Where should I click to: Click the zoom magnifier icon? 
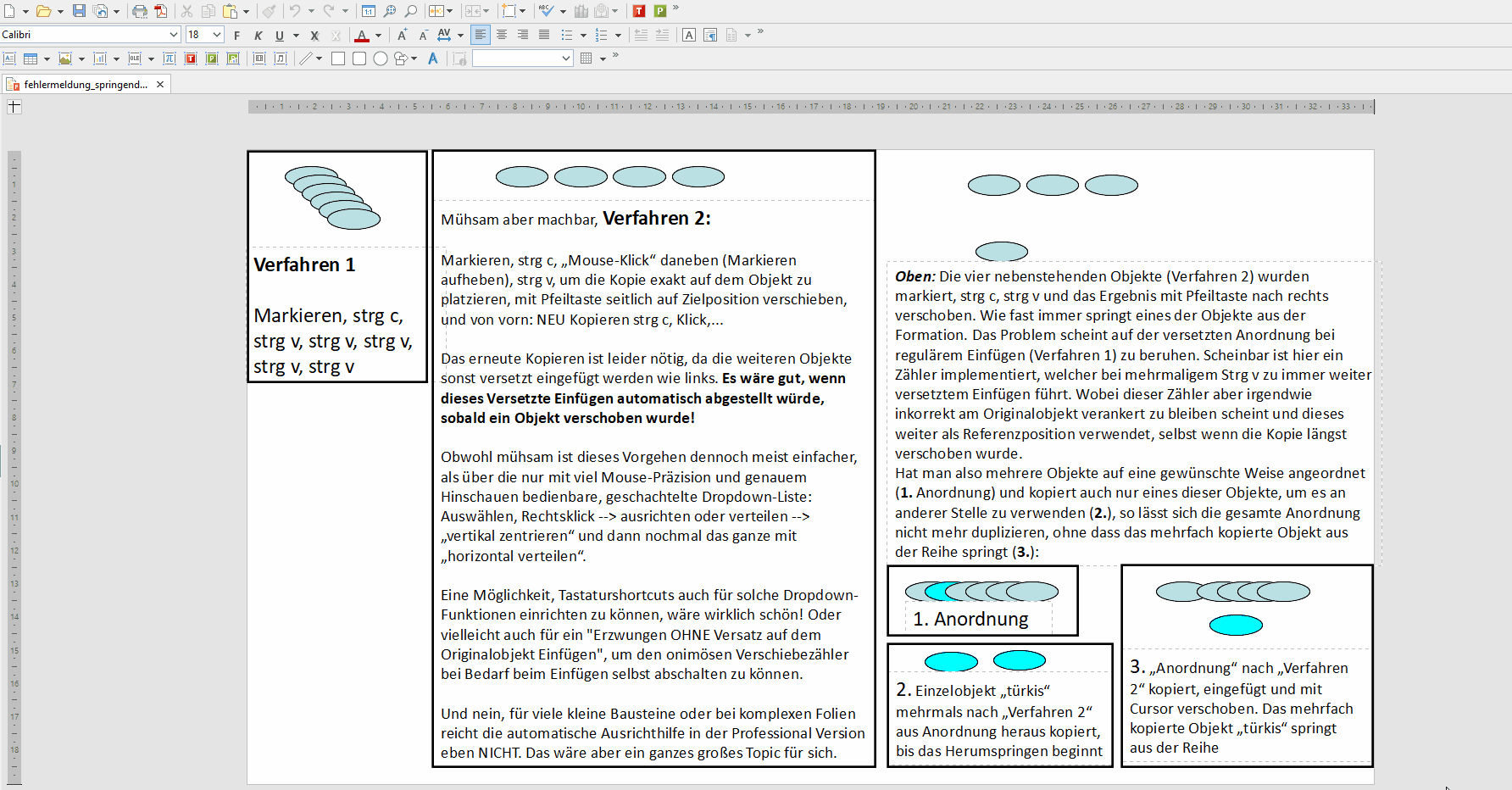click(x=390, y=11)
